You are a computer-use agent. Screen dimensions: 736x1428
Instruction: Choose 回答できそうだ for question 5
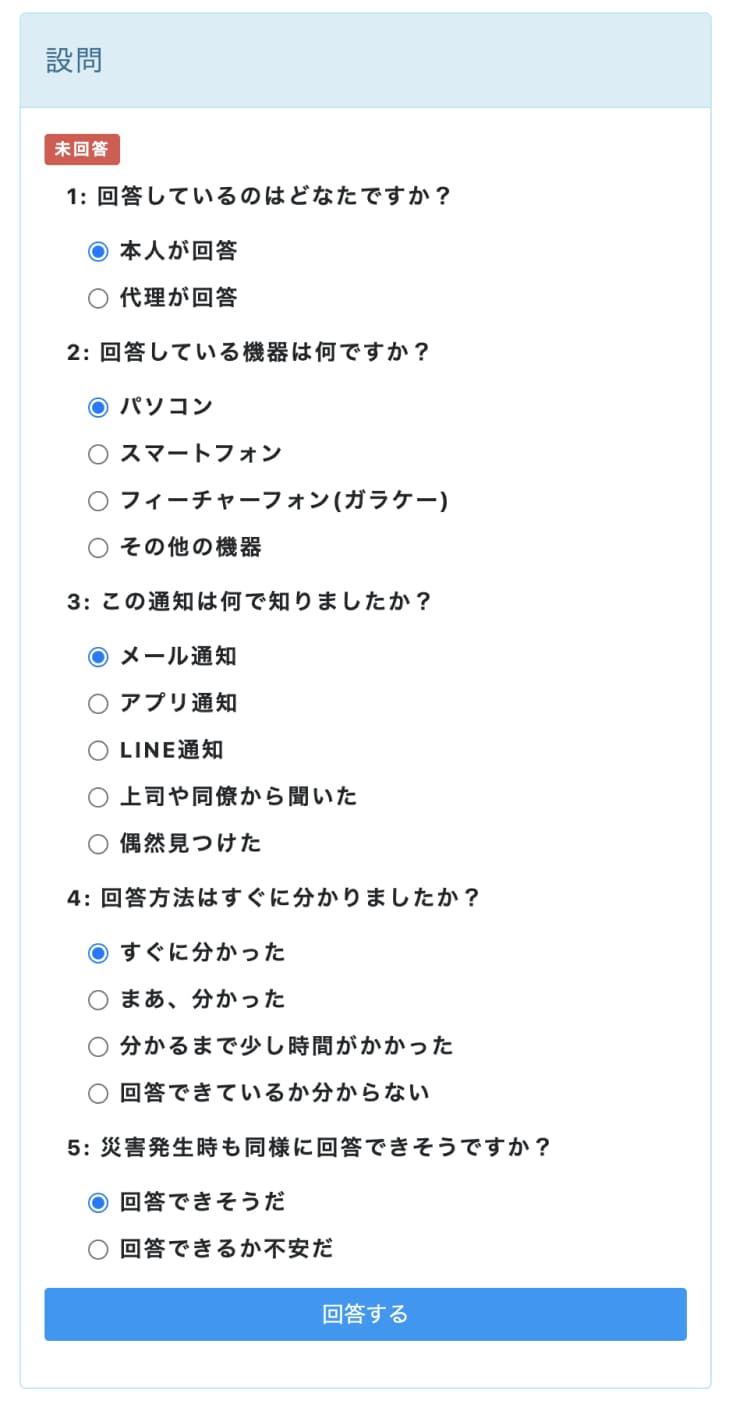(97, 1202)
